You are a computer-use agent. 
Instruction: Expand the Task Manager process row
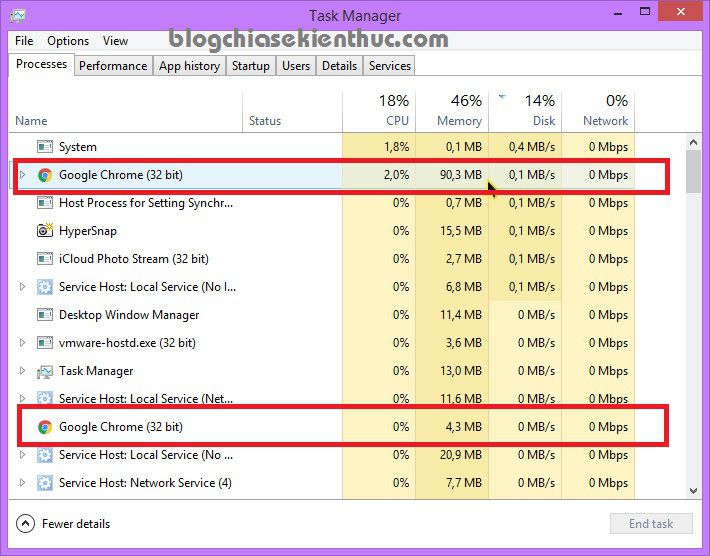(x=22, y=371)
